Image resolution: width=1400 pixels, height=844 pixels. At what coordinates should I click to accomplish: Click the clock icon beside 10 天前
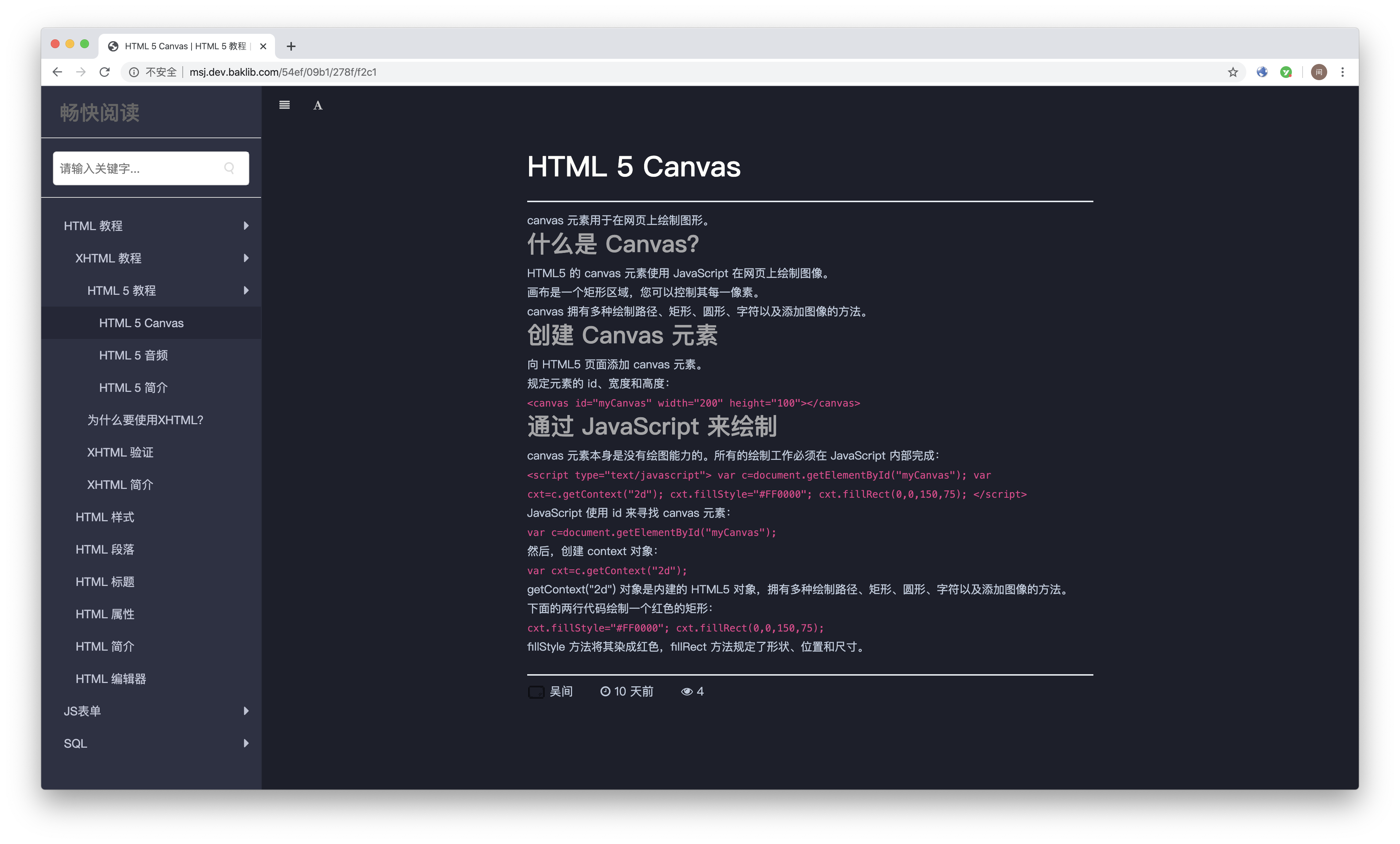click(x=605, y=691)
